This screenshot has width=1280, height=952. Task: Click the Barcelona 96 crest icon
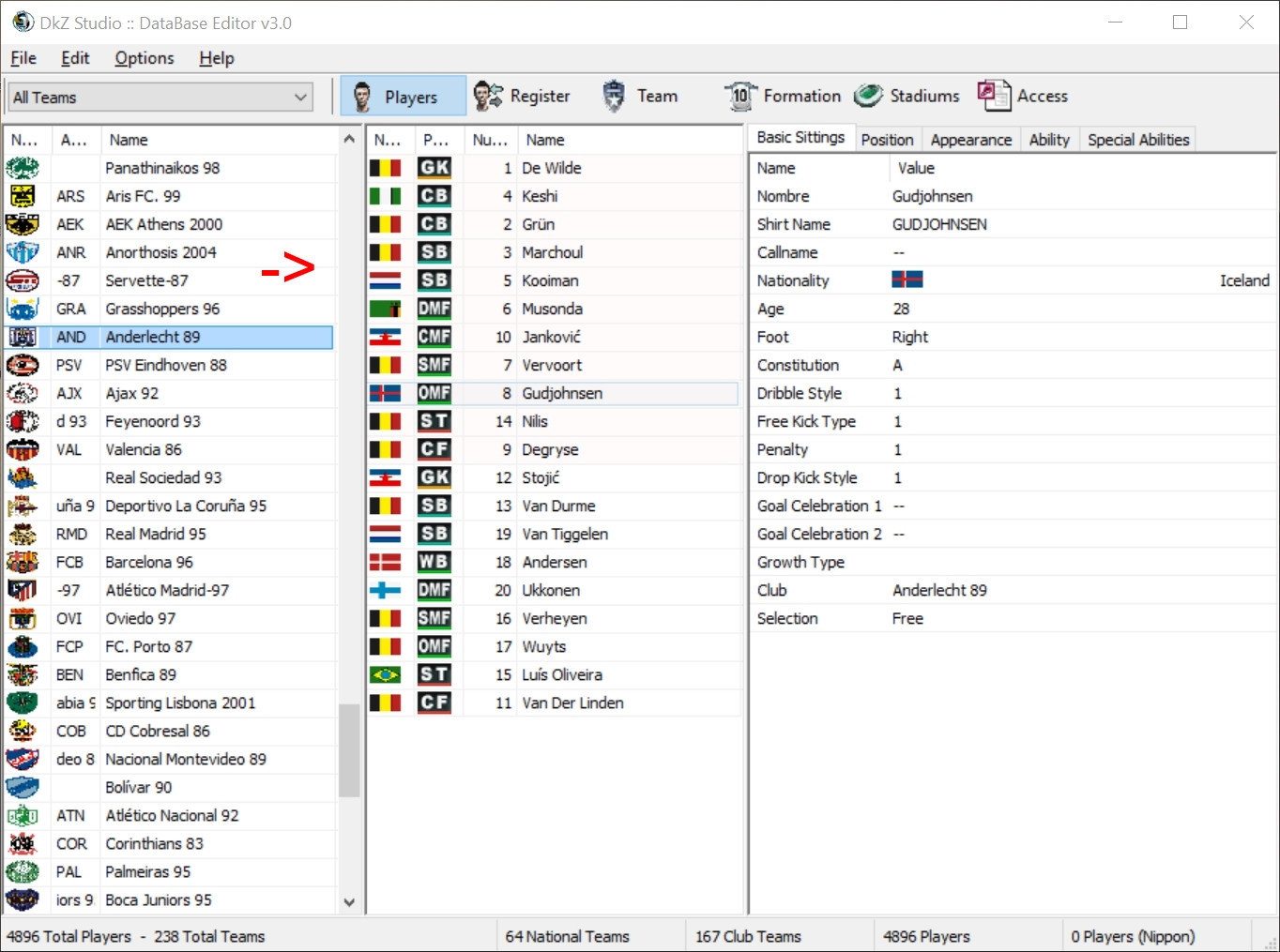click(23, 562)
